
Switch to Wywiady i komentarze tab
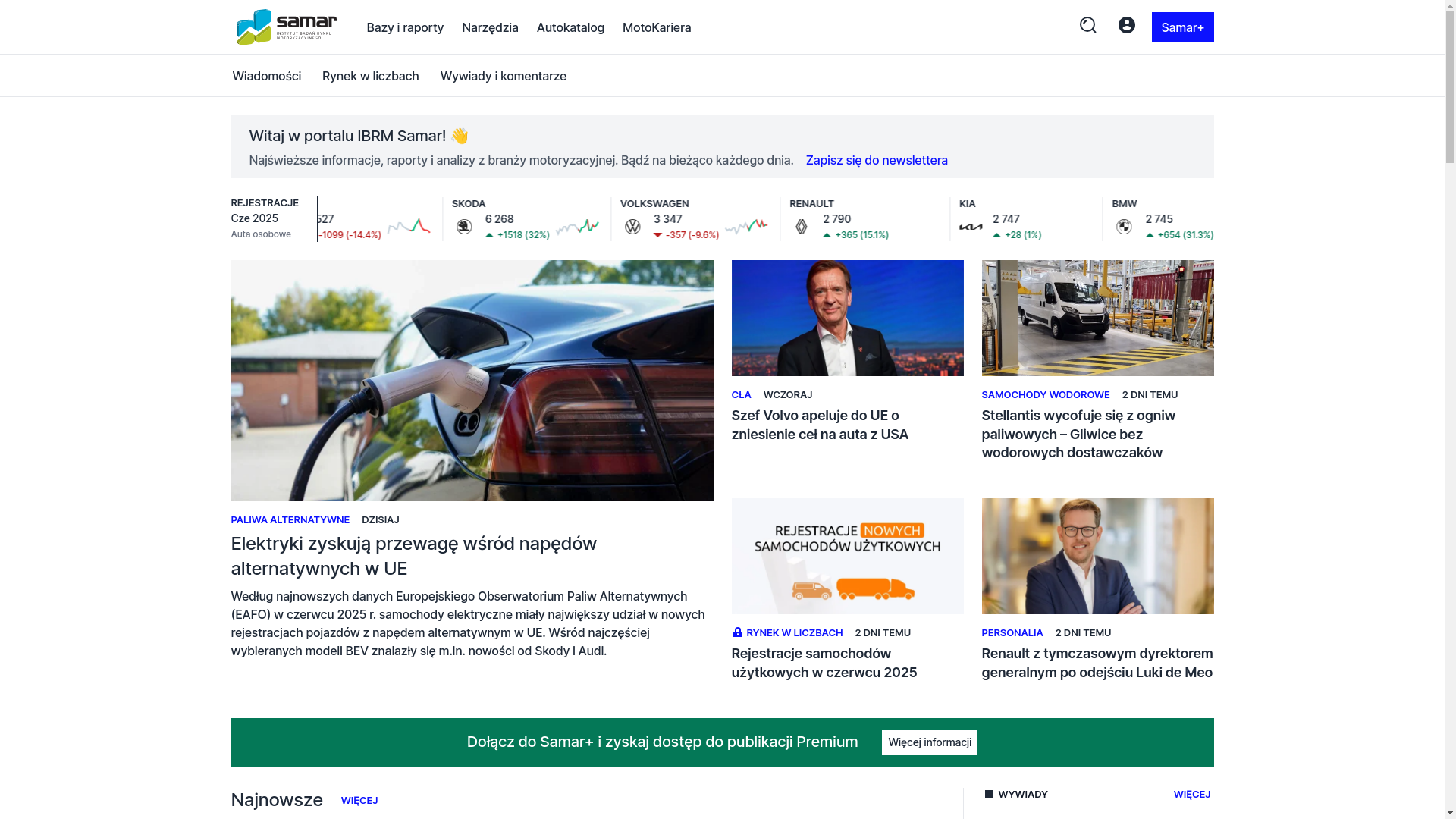click(503, 76)
